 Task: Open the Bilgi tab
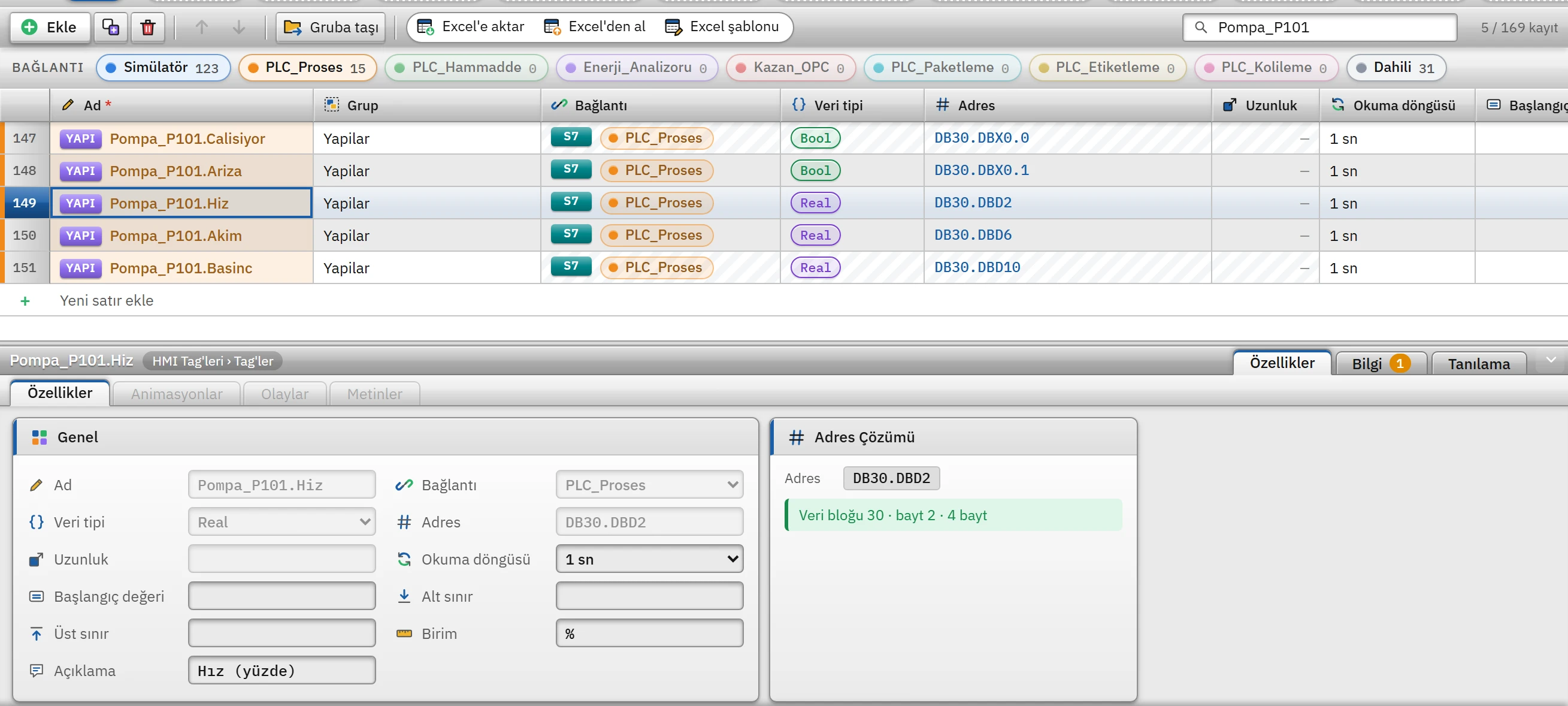coord(1381,363)
